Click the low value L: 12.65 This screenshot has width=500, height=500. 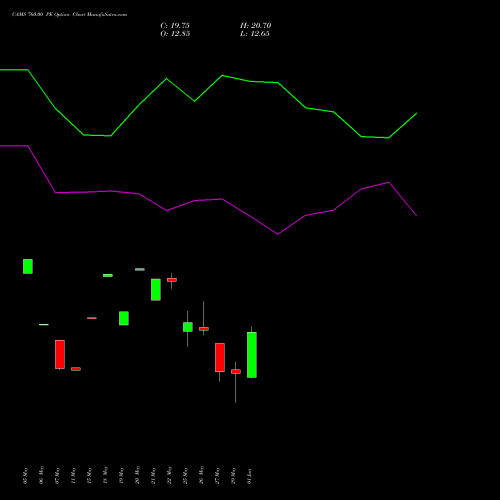pos(255,34)
